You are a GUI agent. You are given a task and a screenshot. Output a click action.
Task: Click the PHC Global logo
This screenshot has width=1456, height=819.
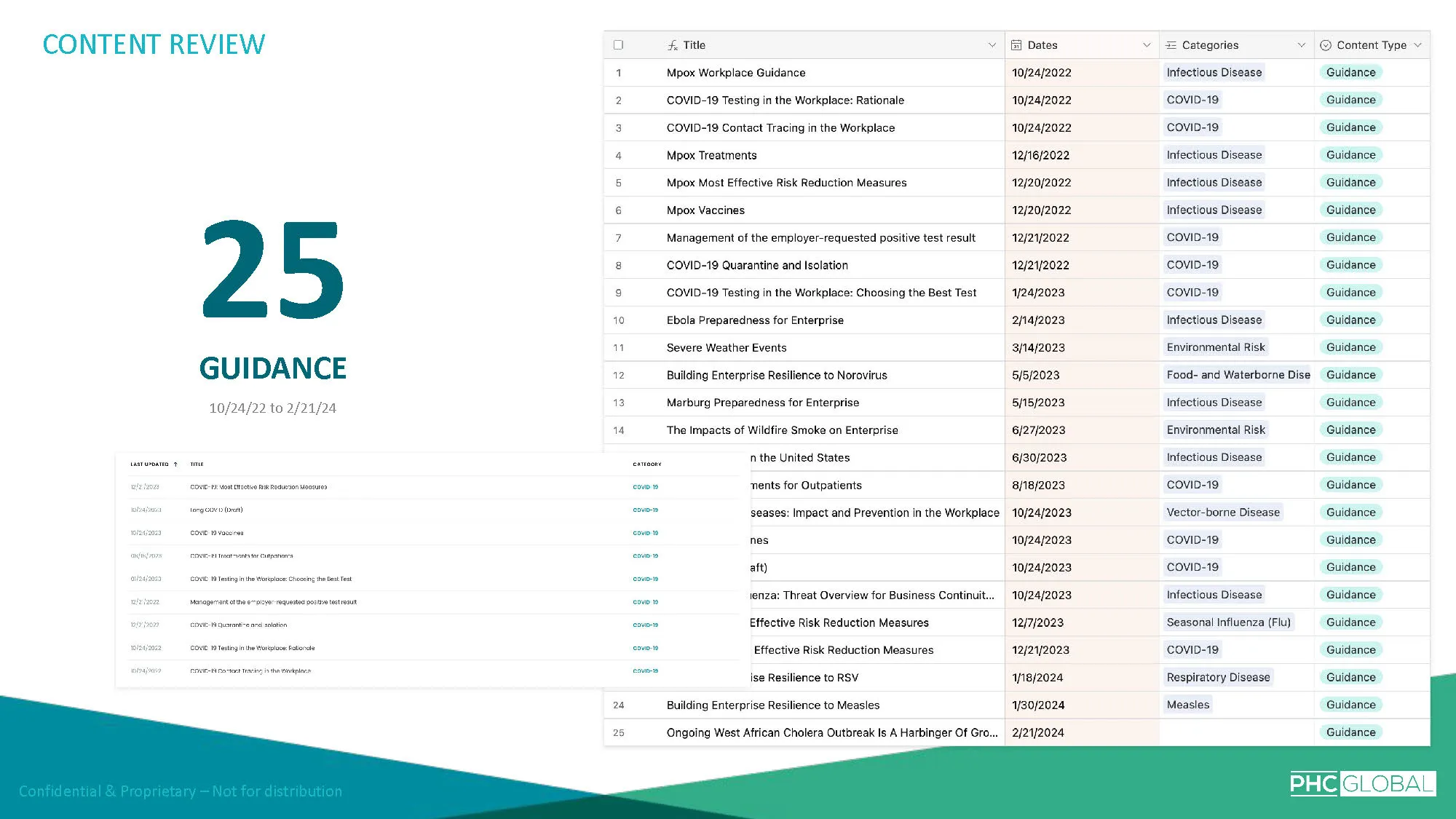pyautogui.click(x=1362, y=783)
